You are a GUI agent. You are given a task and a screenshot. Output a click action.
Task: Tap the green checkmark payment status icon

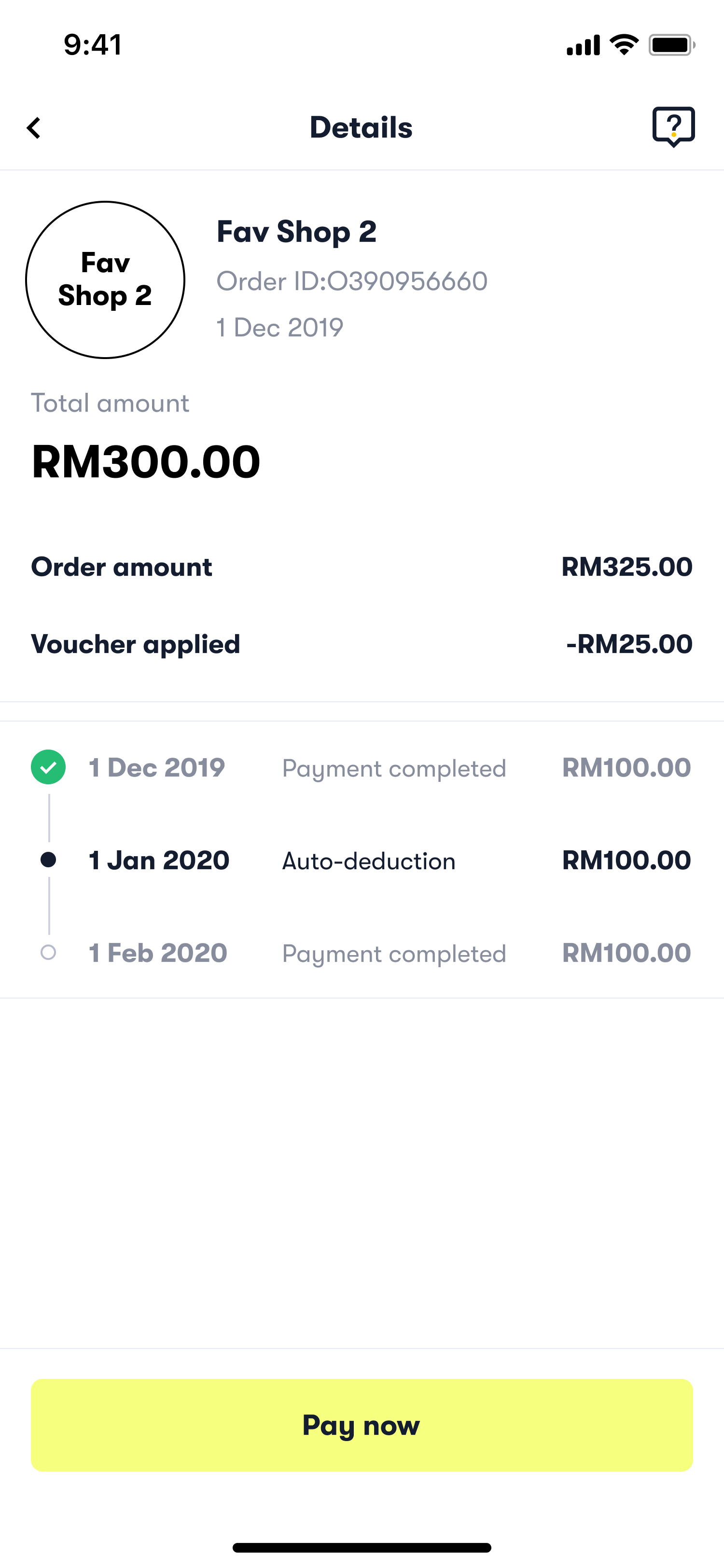click(49, 767)
